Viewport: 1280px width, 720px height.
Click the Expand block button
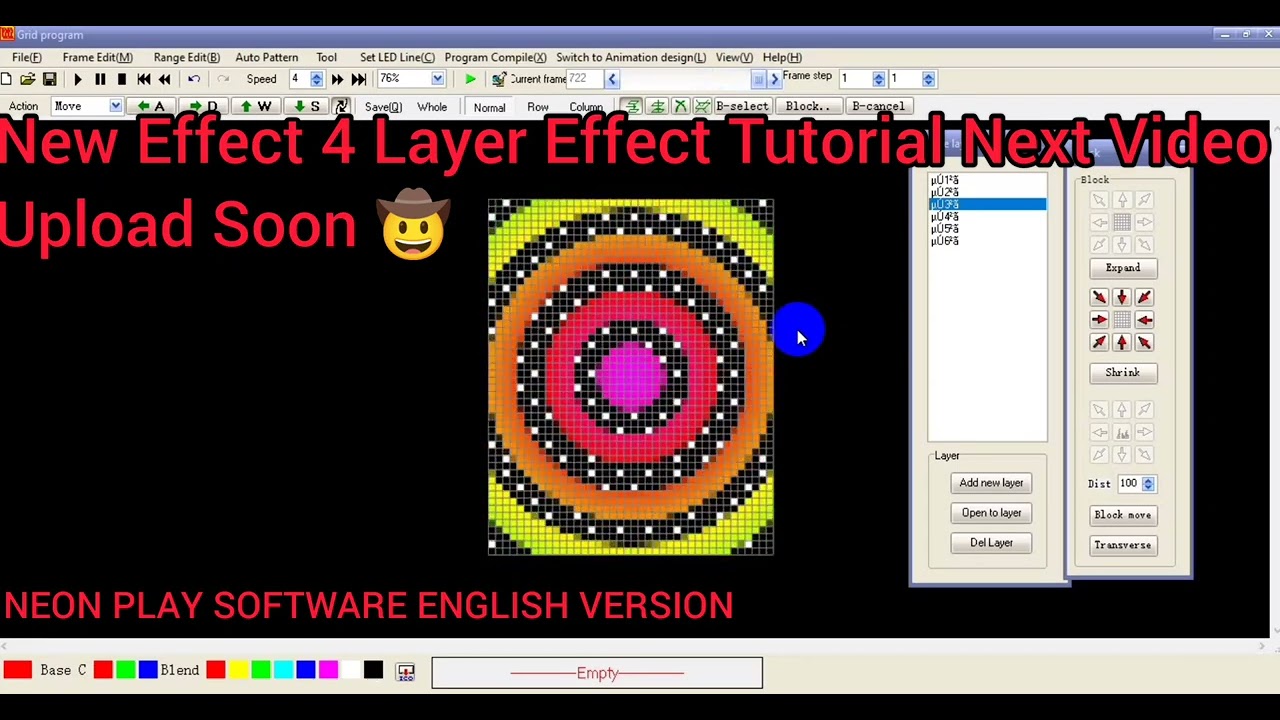point(1122,268)
